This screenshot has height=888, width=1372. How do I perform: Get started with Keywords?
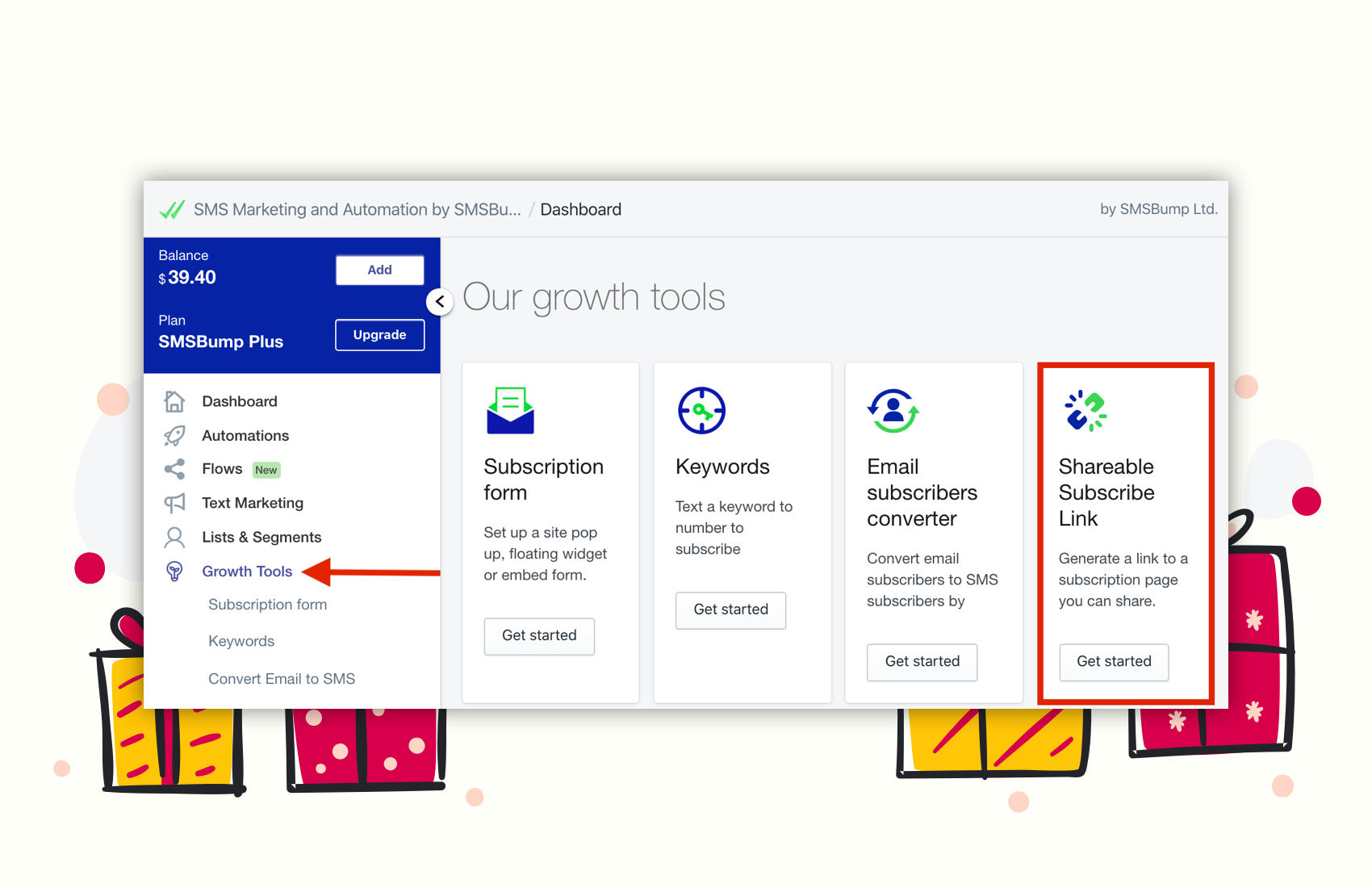pyautogui.click(x=730, y=610)
